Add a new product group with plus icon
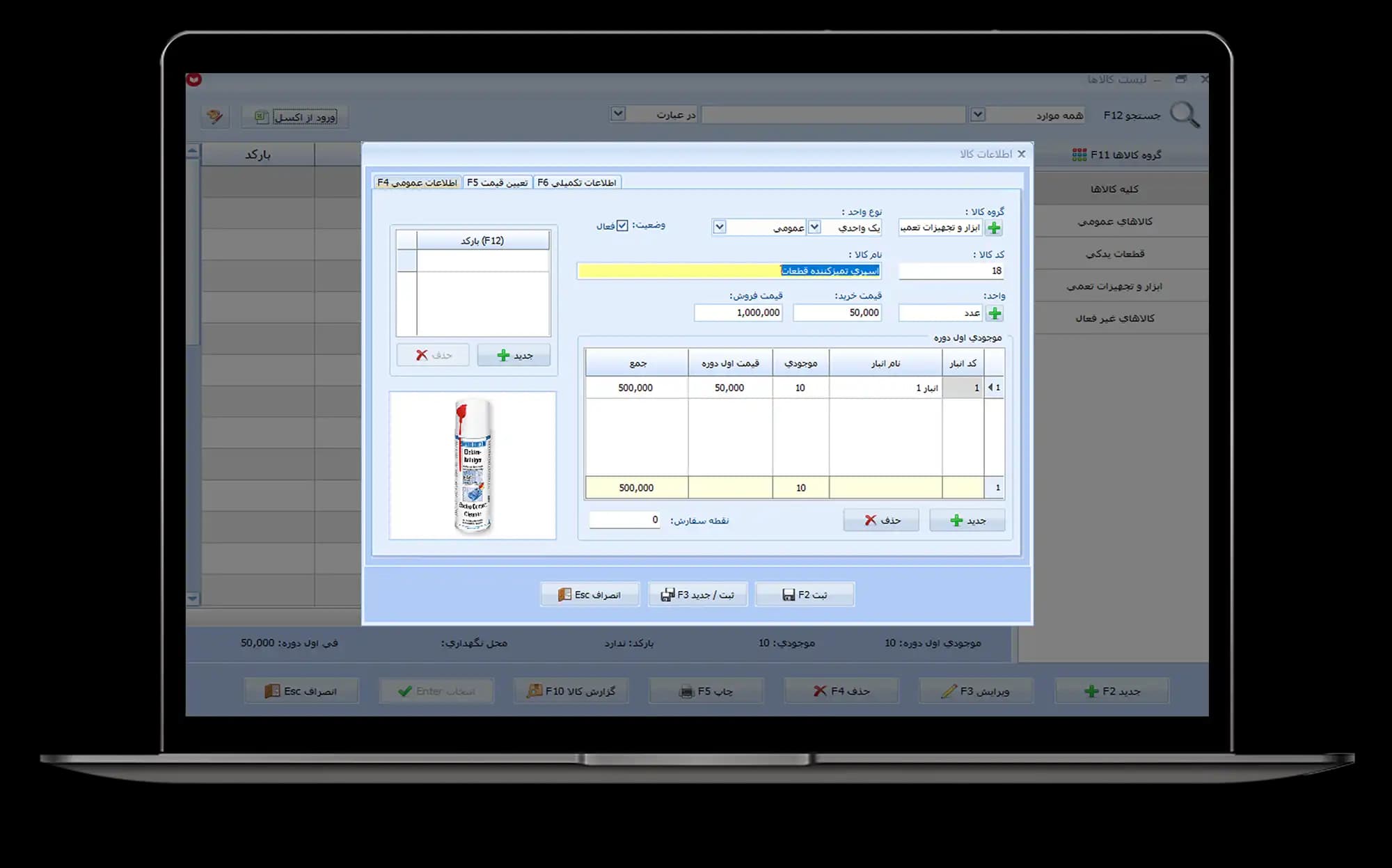This screenshot has width=1392, height=868. [994, 228]
